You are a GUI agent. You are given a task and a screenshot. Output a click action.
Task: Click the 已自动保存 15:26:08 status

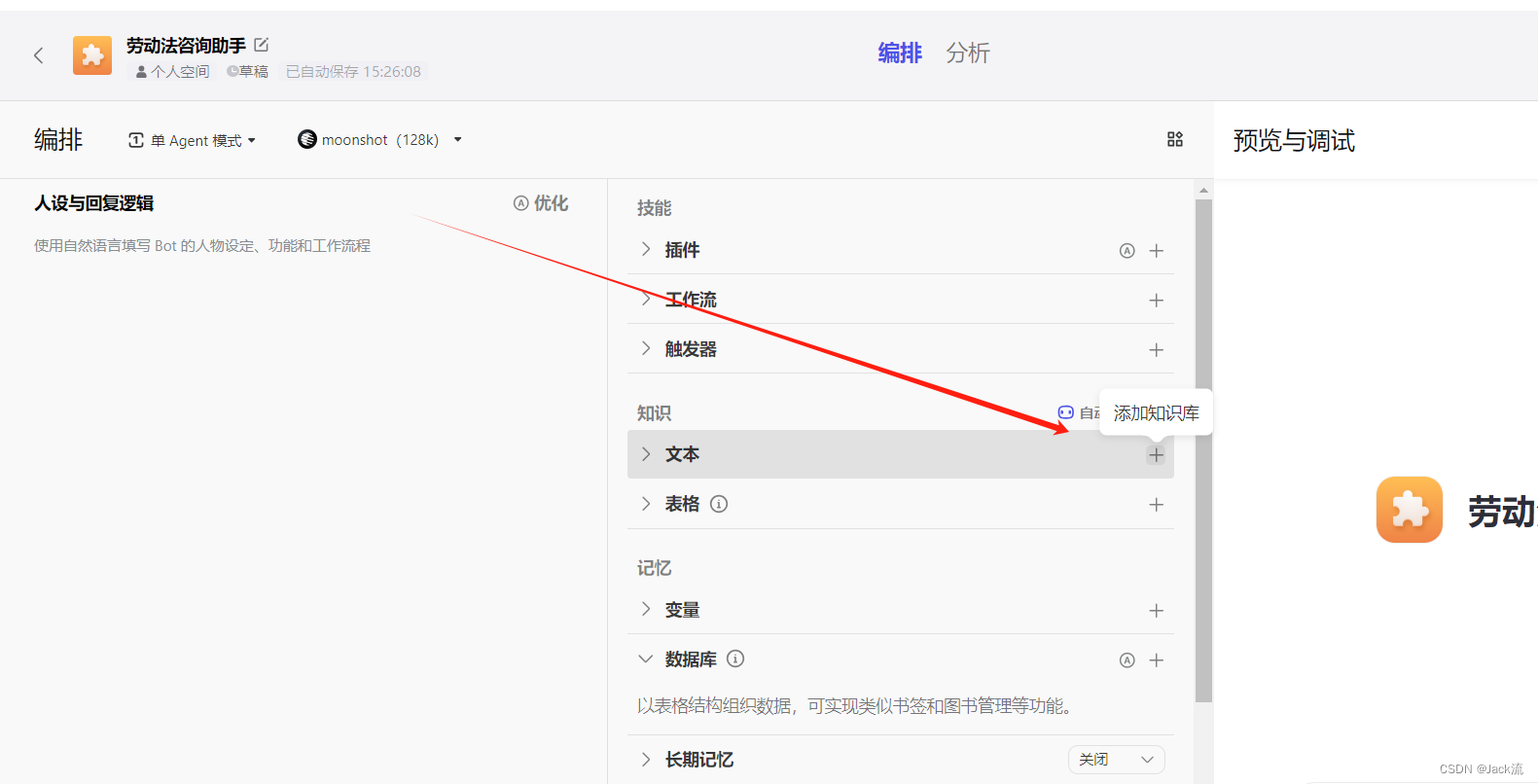tap(353, 72)
